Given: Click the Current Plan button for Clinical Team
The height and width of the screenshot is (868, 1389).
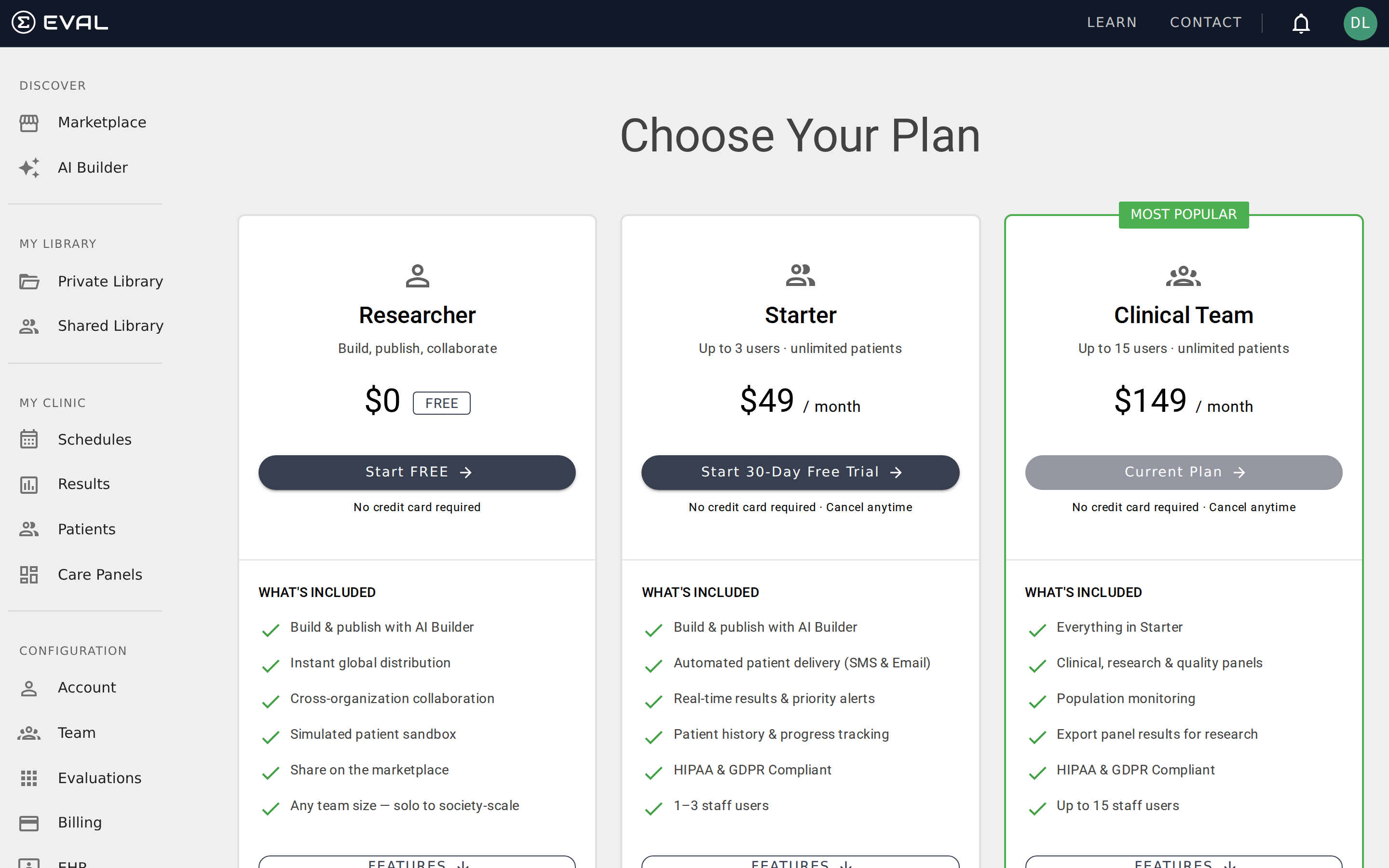Looking at the screenshot, I should [1183, 472].
